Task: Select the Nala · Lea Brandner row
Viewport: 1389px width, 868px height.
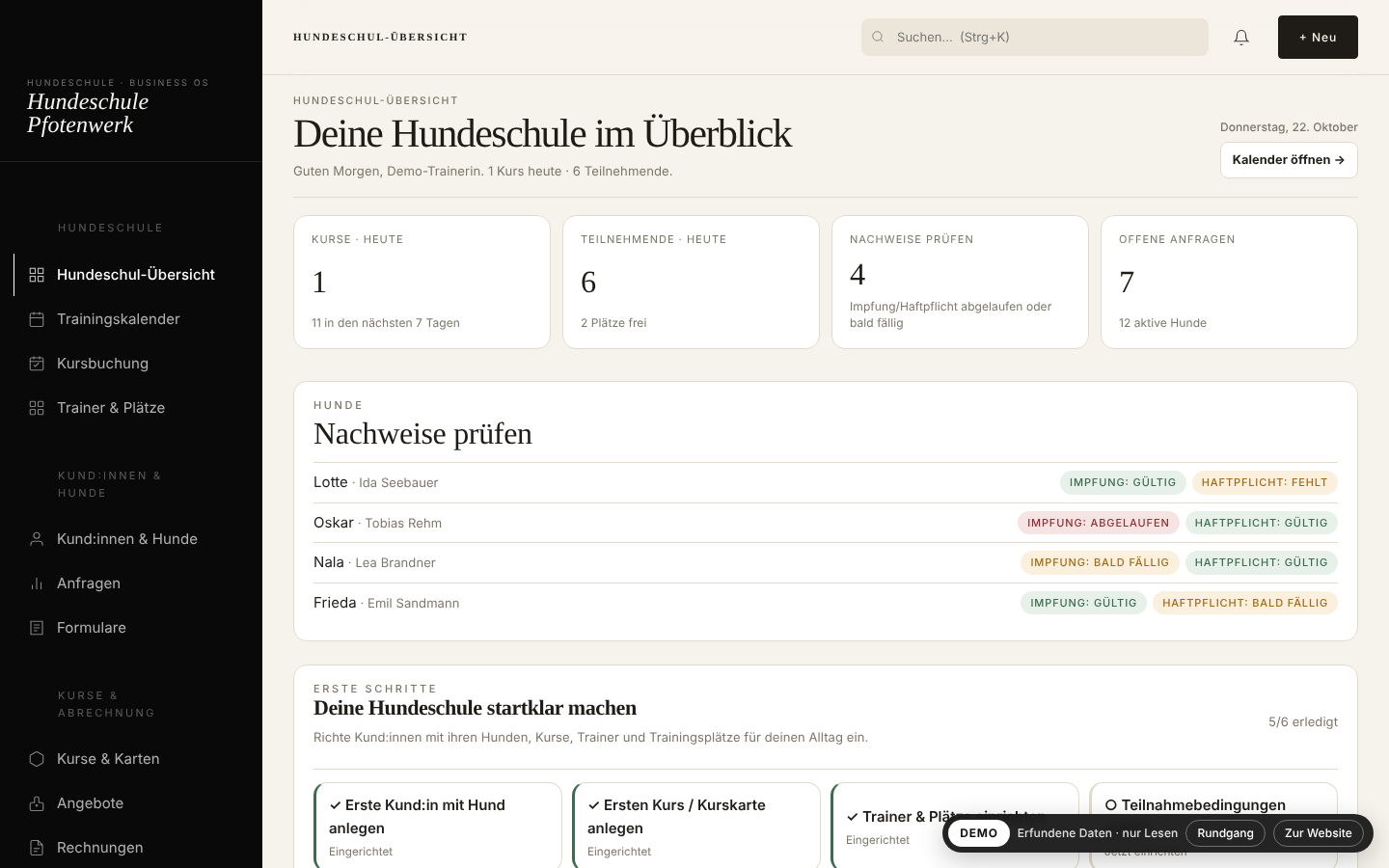Action: tap(826, 562)
